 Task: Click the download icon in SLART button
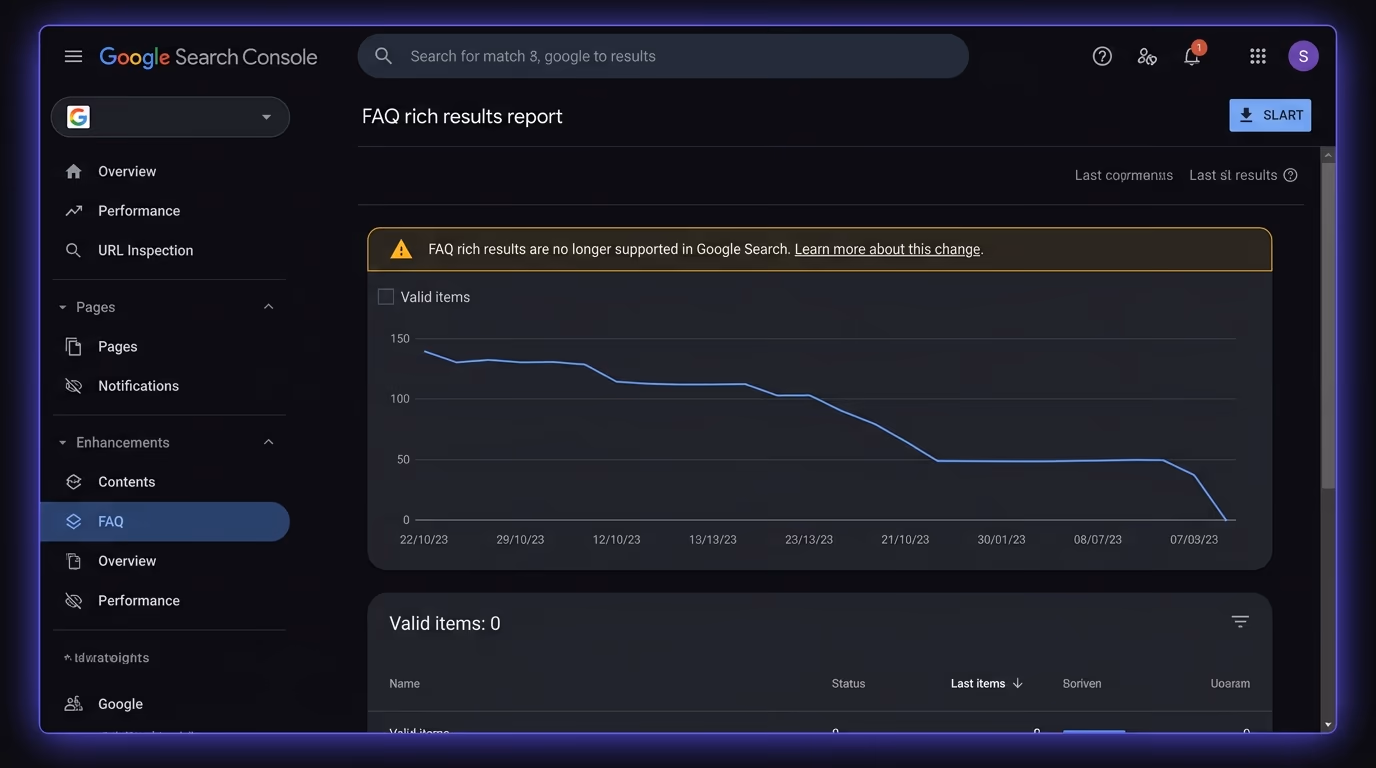(x=1246, y=115)
